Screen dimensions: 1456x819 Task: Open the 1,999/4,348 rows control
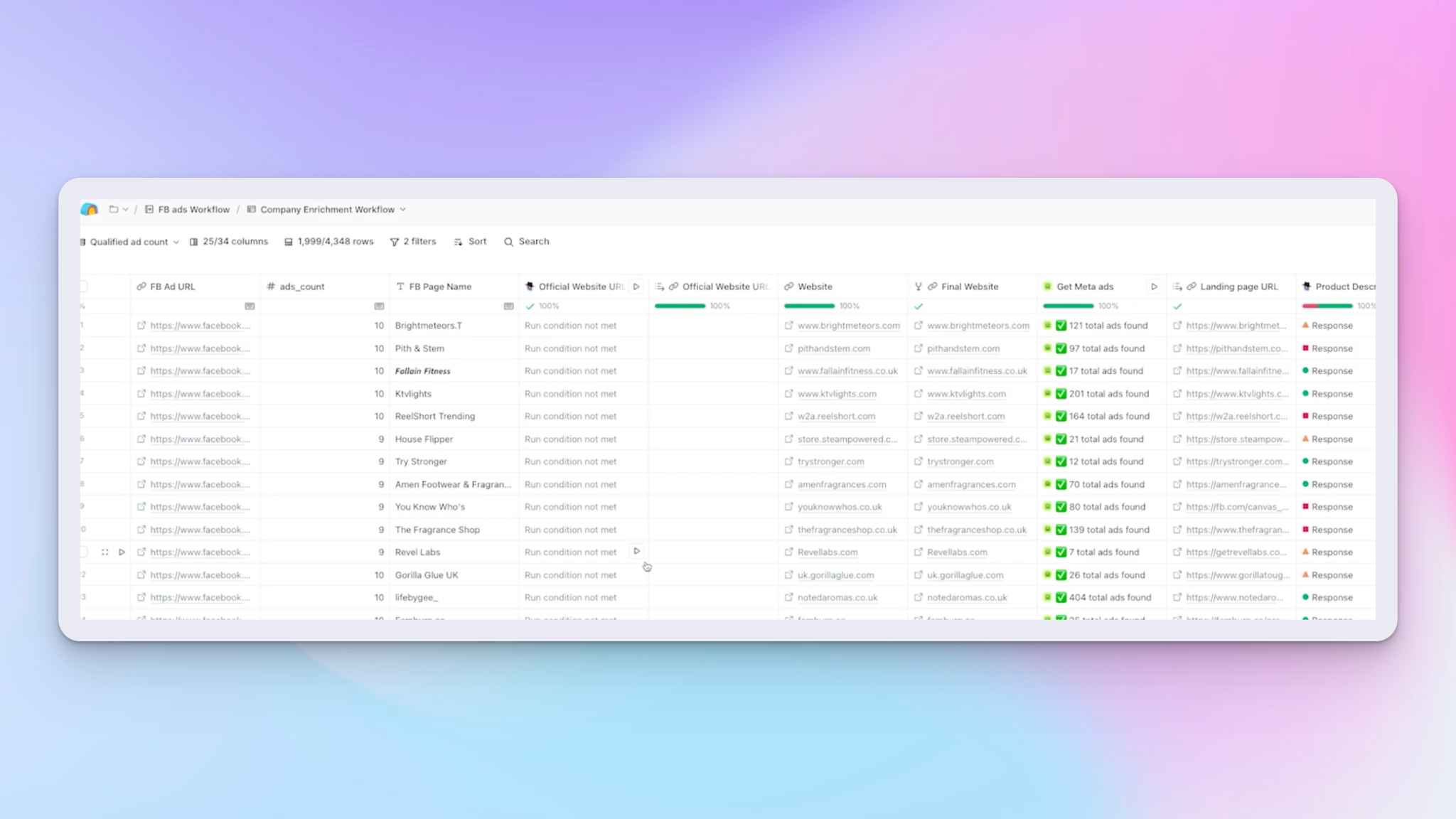[x=328, y=242]
